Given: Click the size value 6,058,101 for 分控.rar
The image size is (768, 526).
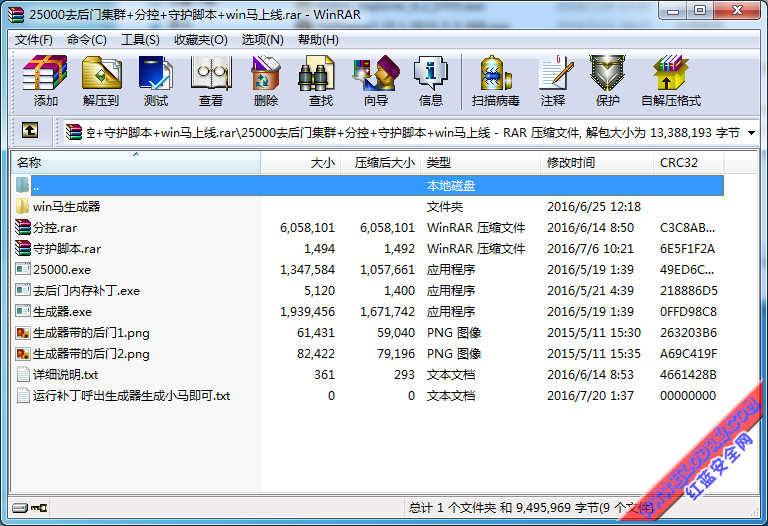Looking at the screenshot, I should [307, 228].
